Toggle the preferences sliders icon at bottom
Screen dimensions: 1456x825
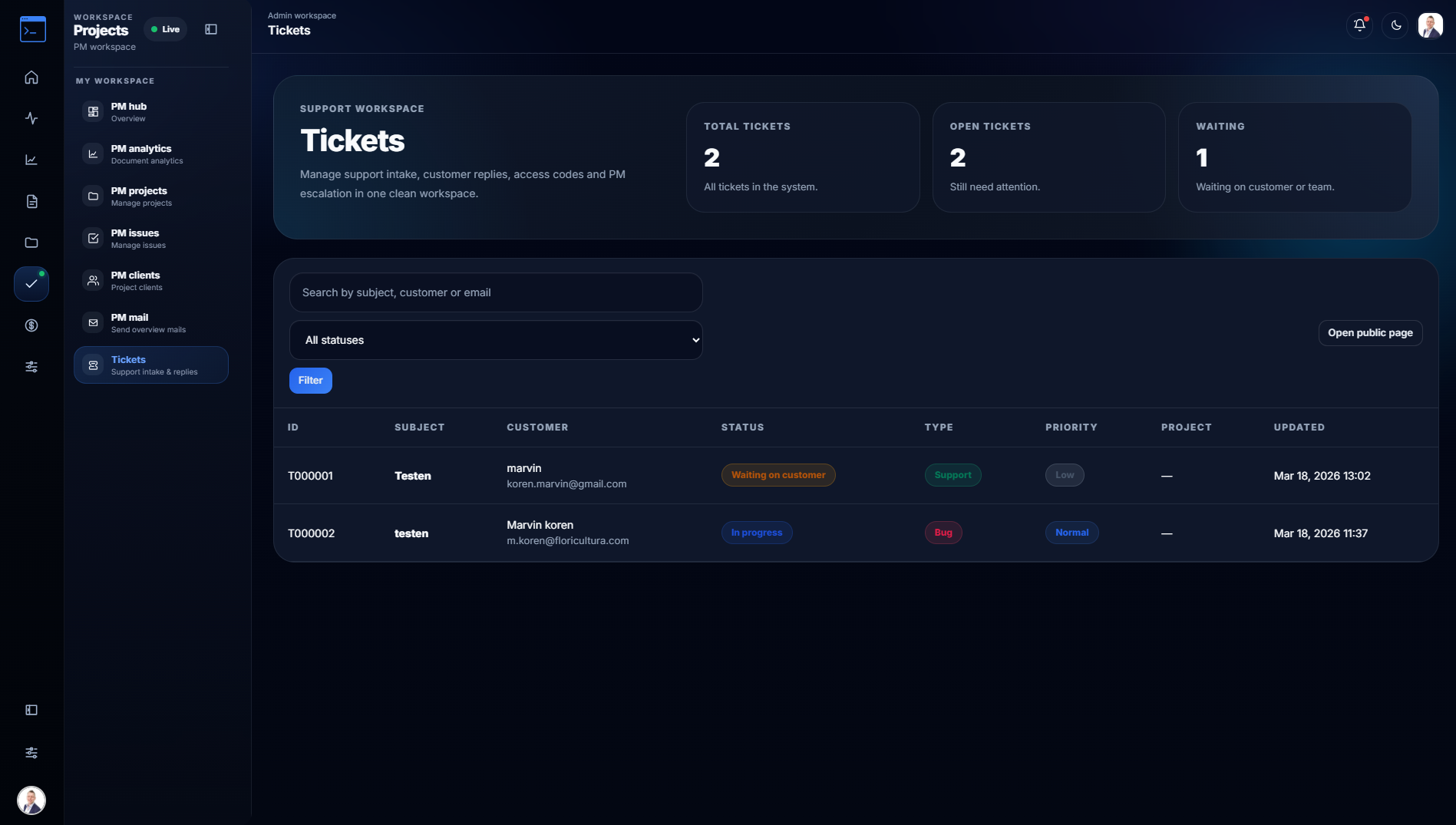point(31,753)
